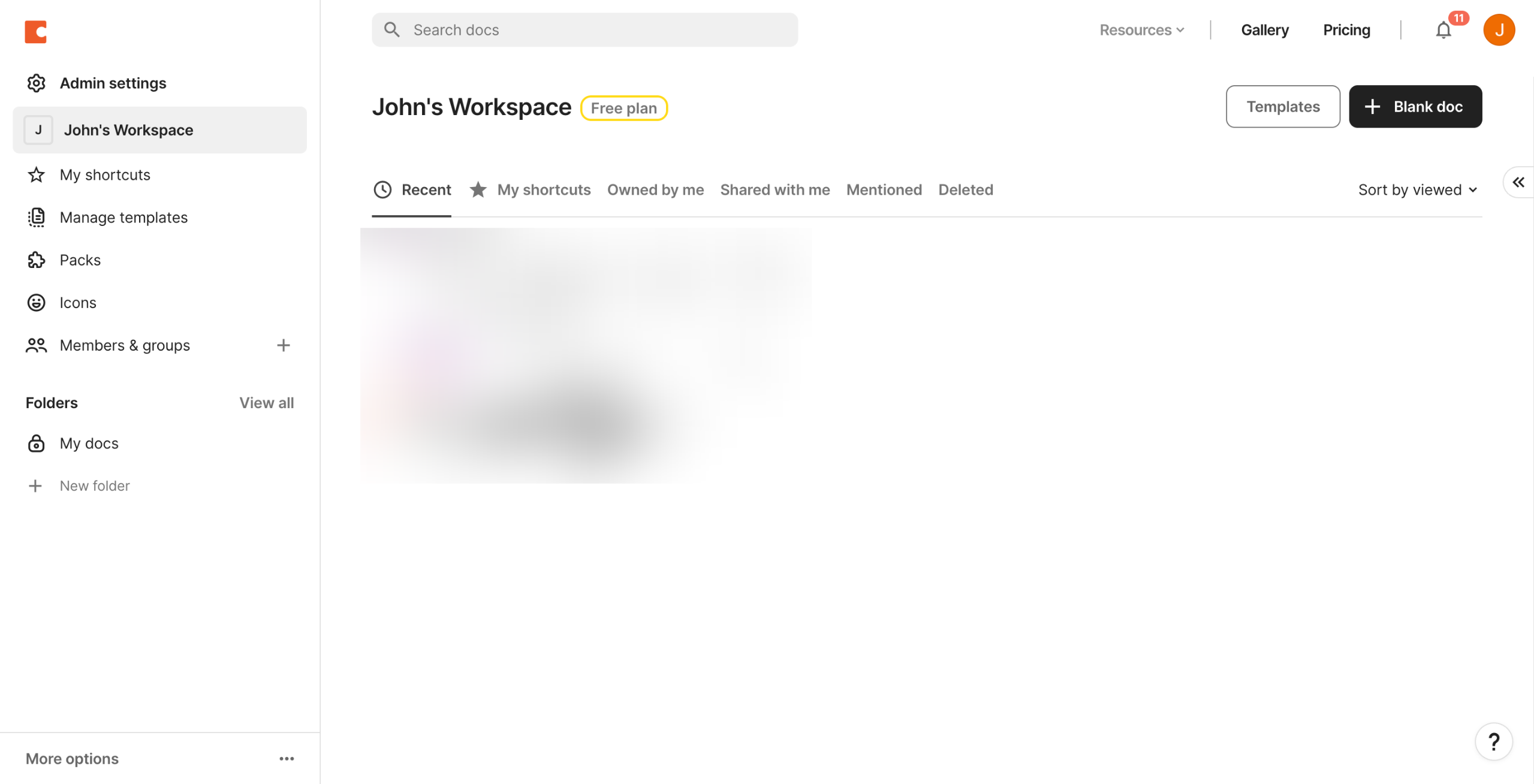The height and width of the screenshot is (784, 1534).
Task: Open More options ellipsis menu
Action: (287, 758)
